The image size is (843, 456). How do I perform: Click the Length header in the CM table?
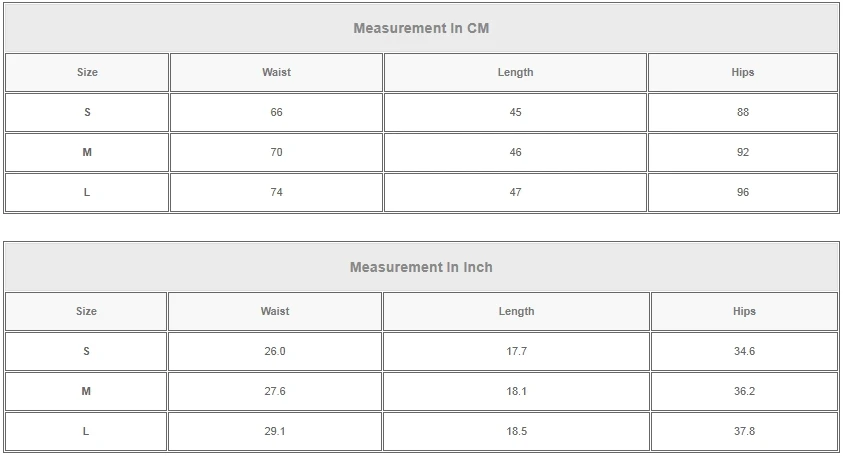(515, 72)
